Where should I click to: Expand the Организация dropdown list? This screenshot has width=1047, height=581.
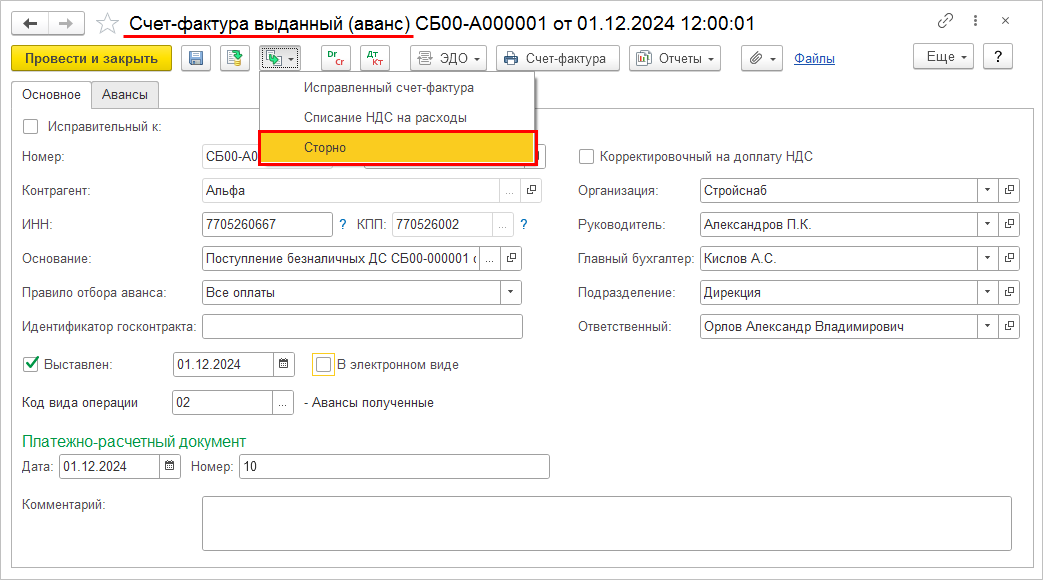coord(987,190)
